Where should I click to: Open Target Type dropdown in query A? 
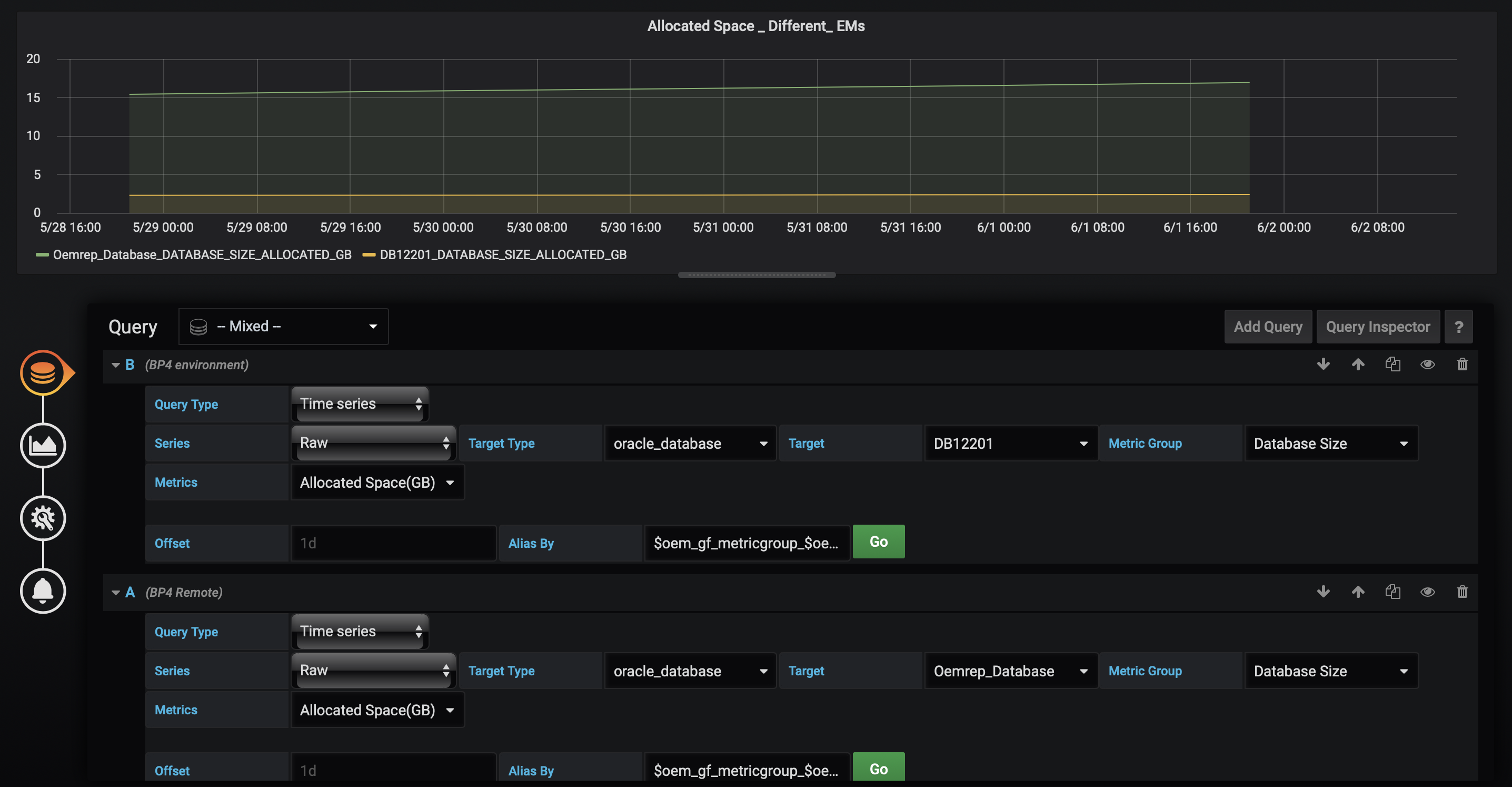(690, 671)
